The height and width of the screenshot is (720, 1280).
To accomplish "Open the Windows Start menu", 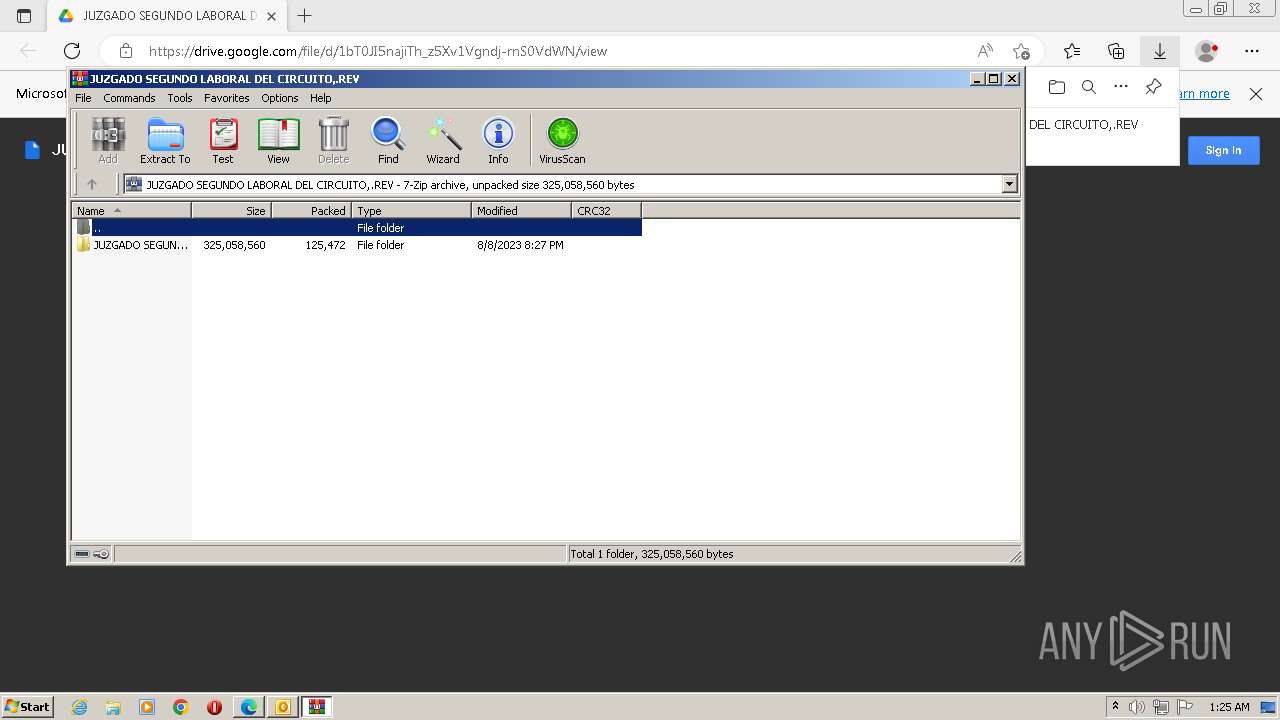I will pyautogui.click(x=27, y=707).
